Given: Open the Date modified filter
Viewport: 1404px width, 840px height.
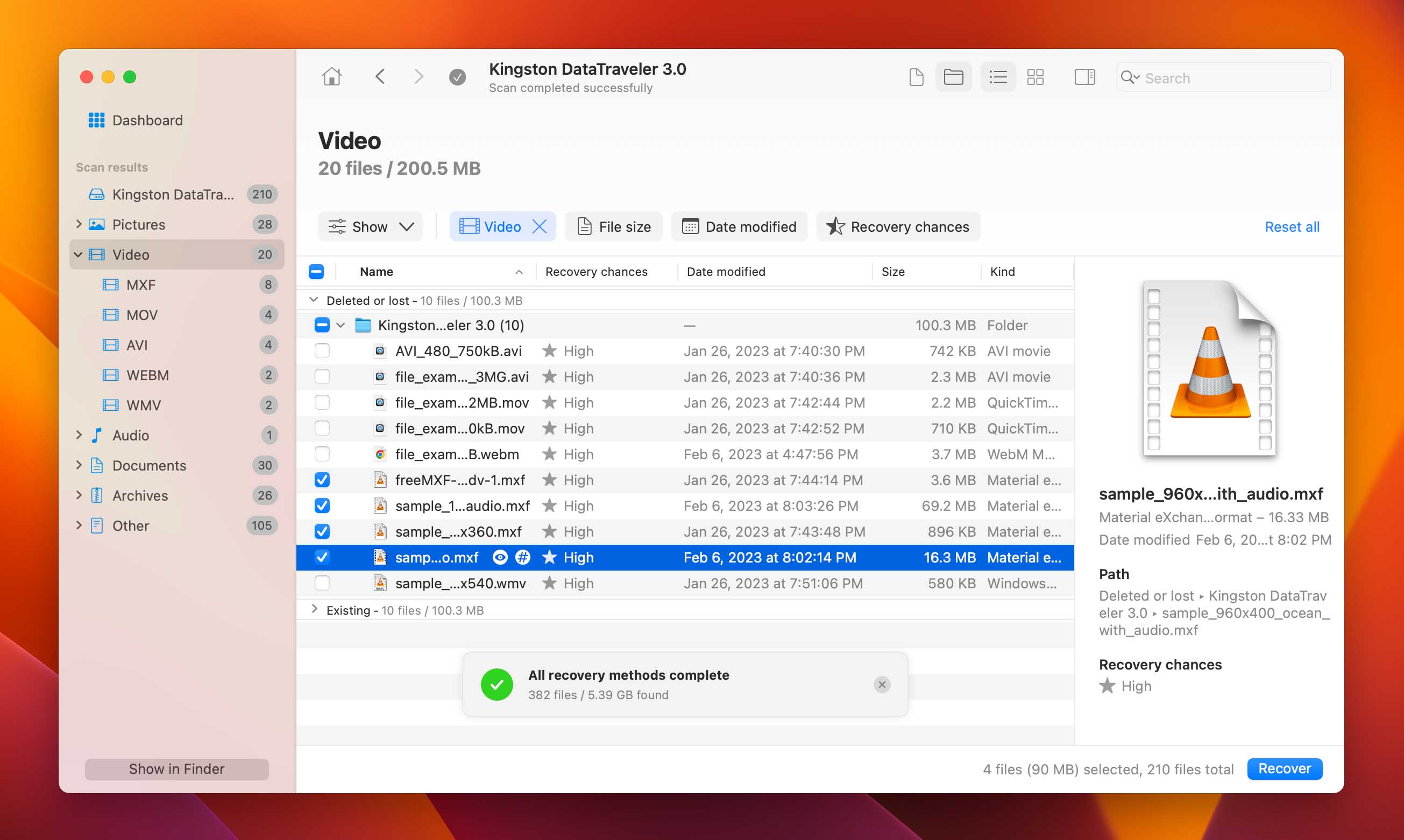Looking at the screenshot, I should coord(739,226).
